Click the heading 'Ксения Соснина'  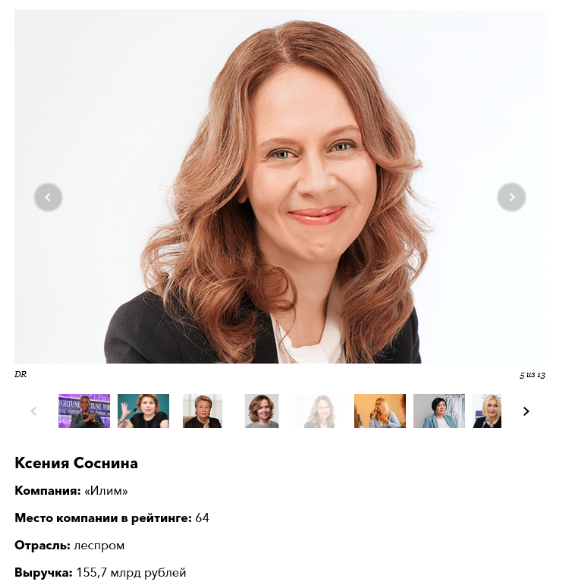click(76, 463)
